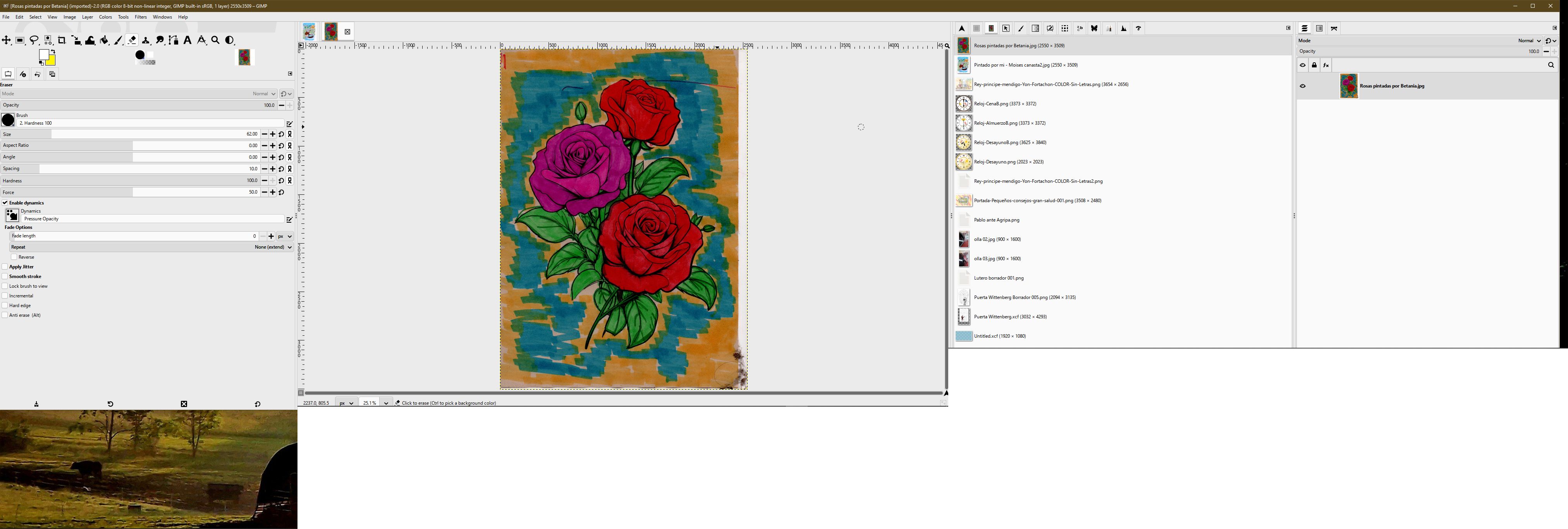Click the yellow background color swatch
1568x529 pixels.
tap(52, 61)
